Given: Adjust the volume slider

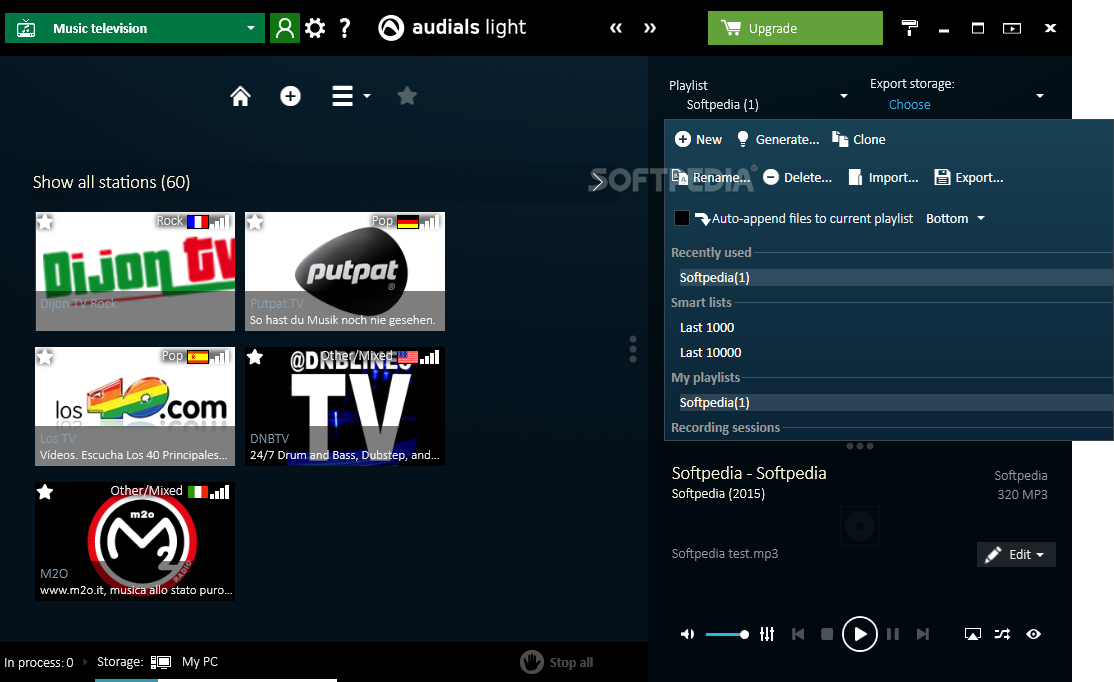Looking at the screenshot, I should [x=728, y=634].
